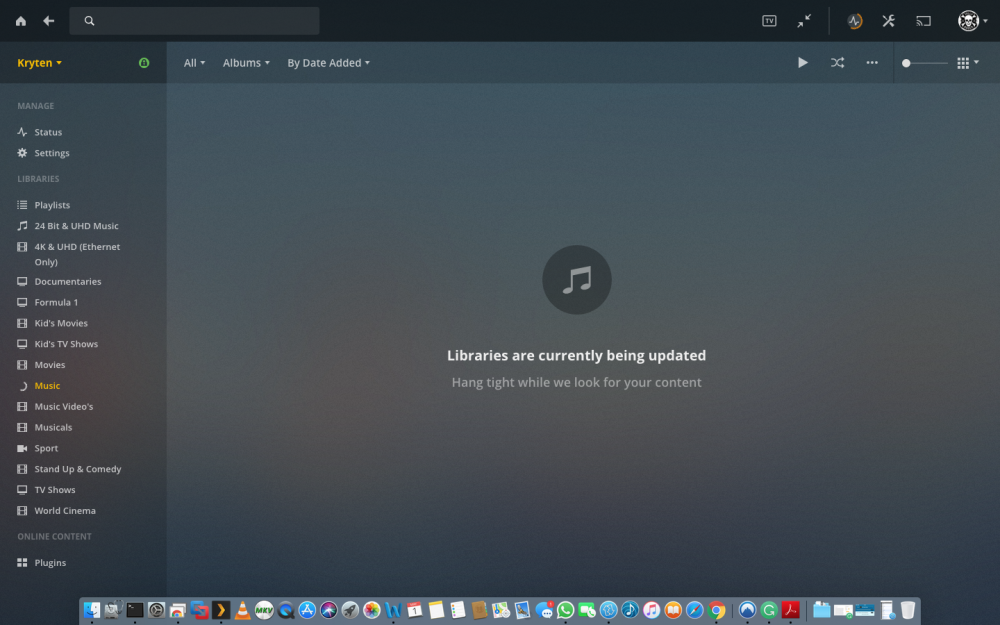Open the Plex chevron app in dock

(221, 610)
